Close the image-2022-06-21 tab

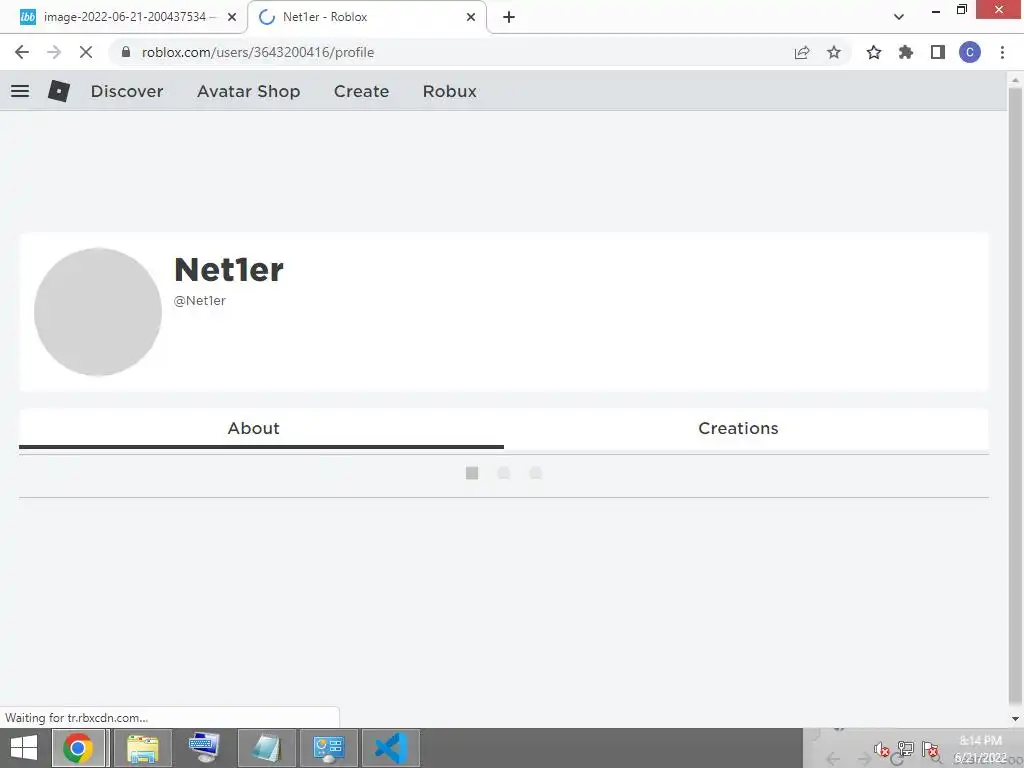232,17
